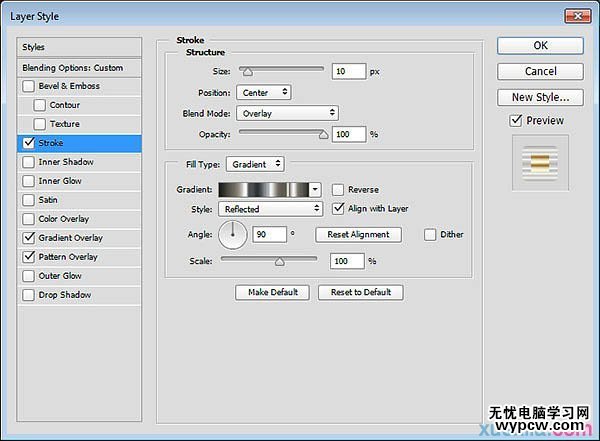Click the Reset Alignment button
Screen dimensions: 600x441
point(359,234)
